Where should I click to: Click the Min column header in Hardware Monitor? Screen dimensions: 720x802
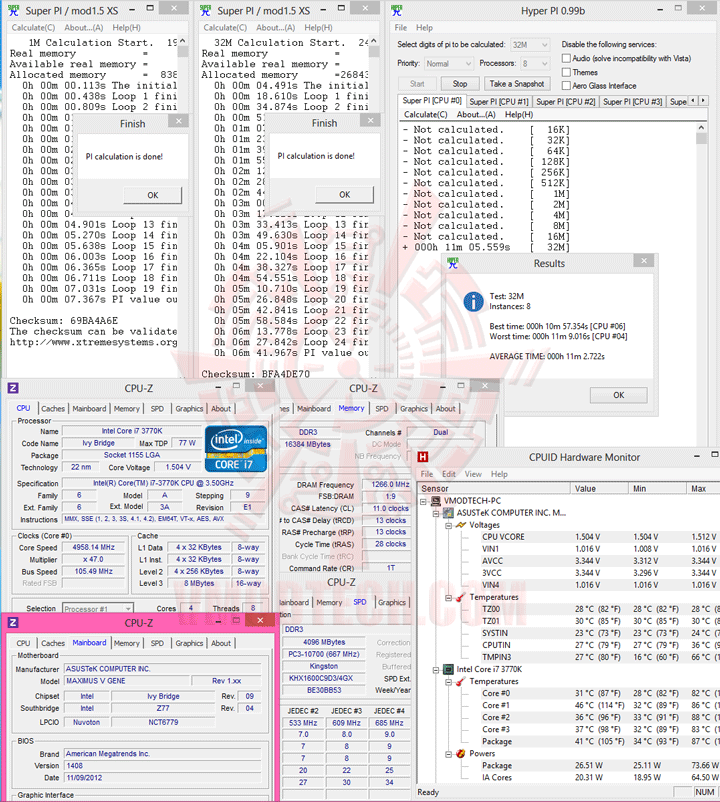pyautogui.click(x=657, y=488)
